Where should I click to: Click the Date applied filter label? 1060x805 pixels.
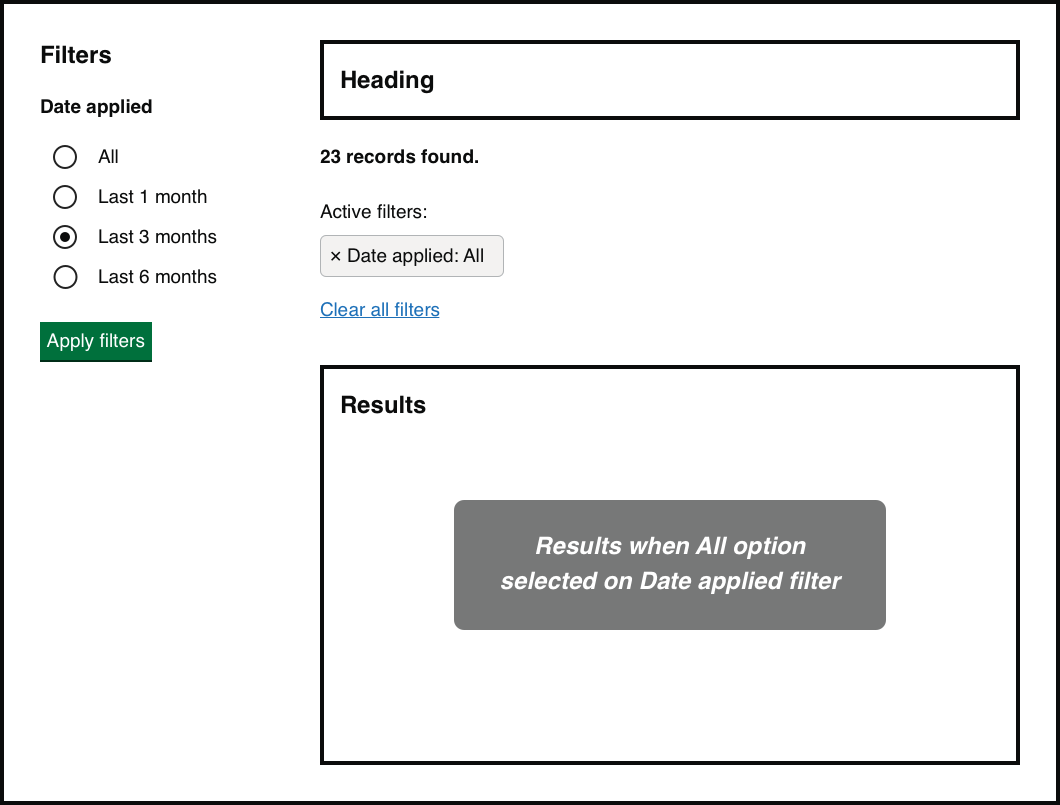[x=96, y=106]
